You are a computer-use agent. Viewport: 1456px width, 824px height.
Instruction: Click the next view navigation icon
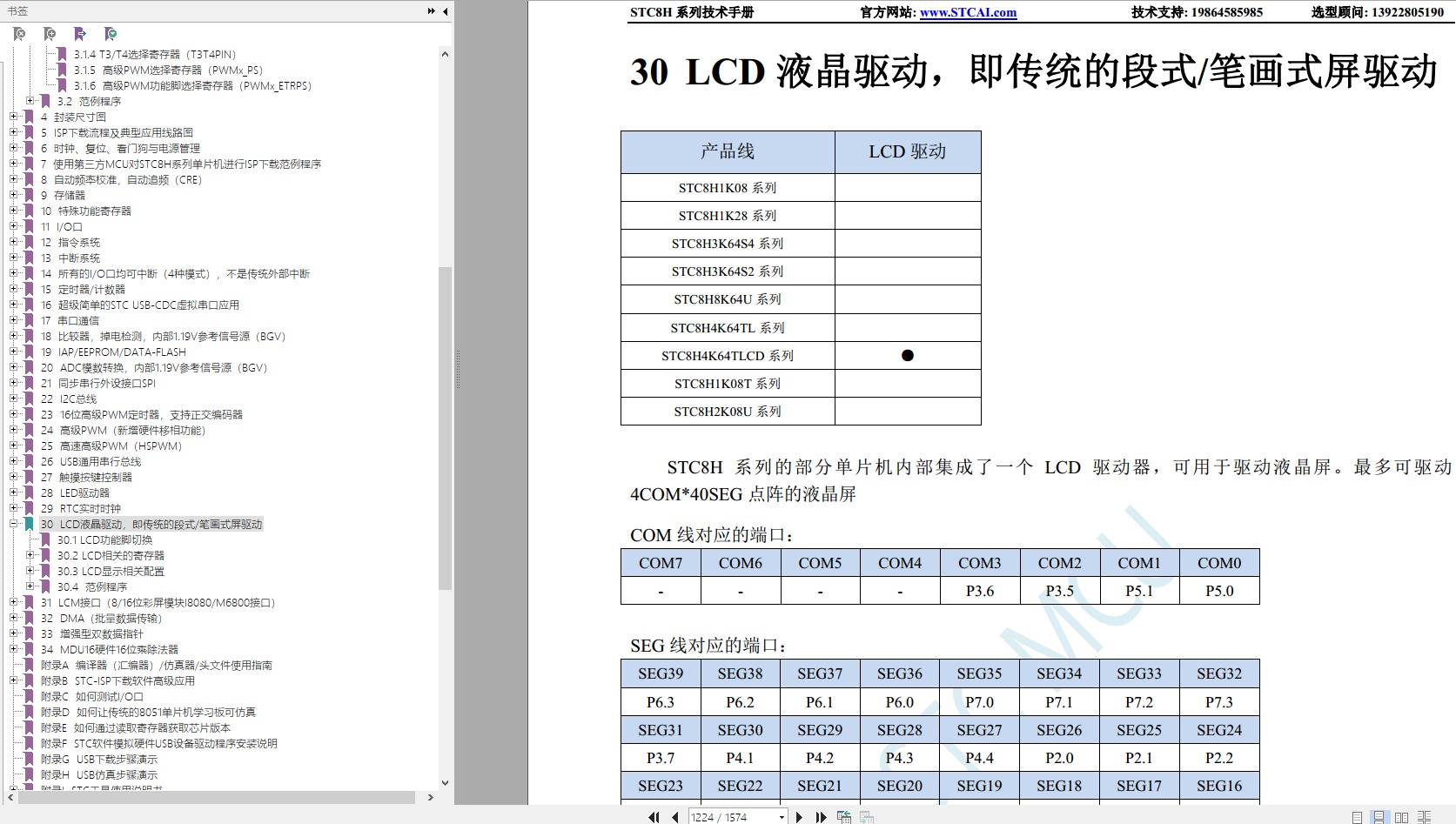(867, 817)
